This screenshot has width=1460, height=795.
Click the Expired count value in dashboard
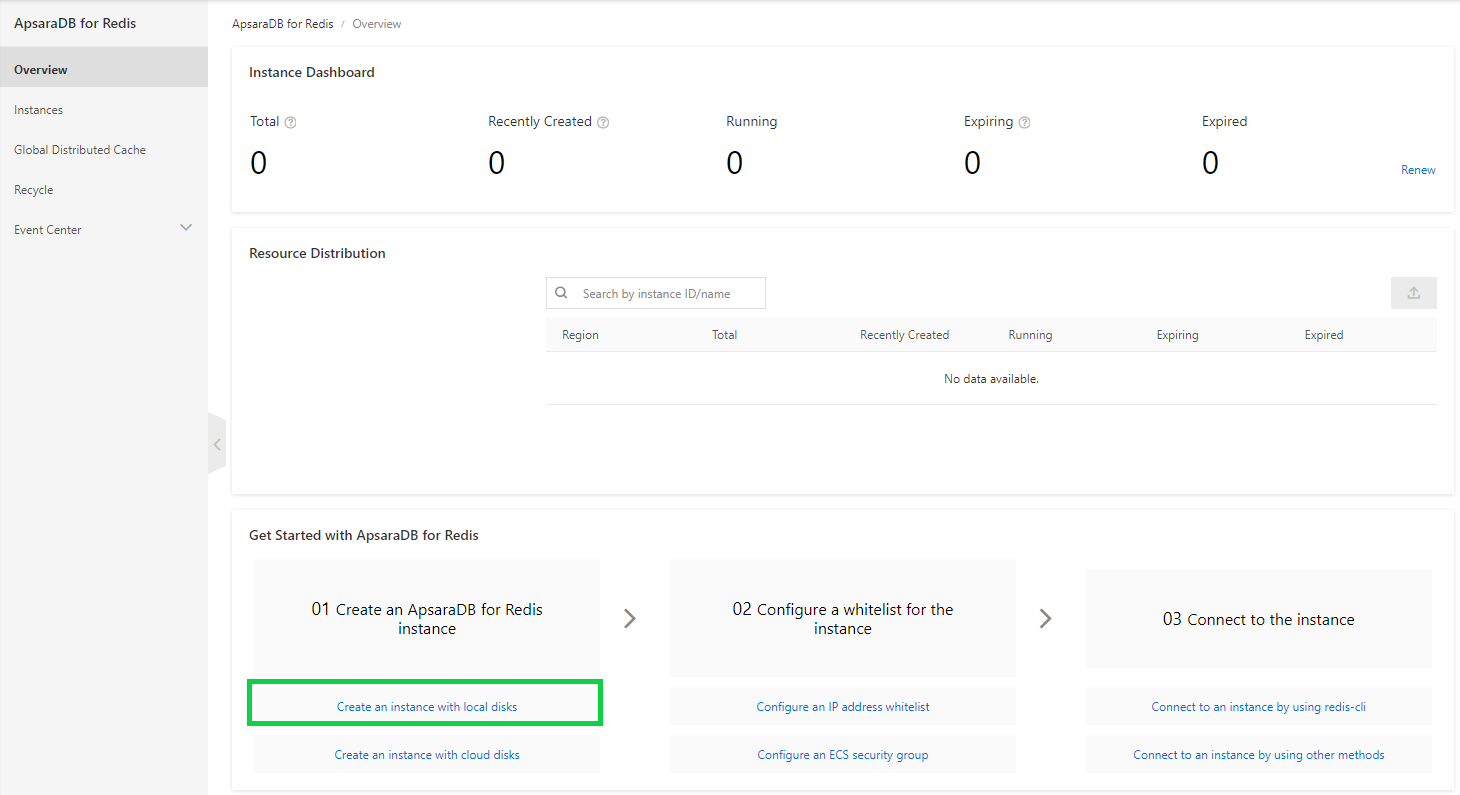[1211, 163]
